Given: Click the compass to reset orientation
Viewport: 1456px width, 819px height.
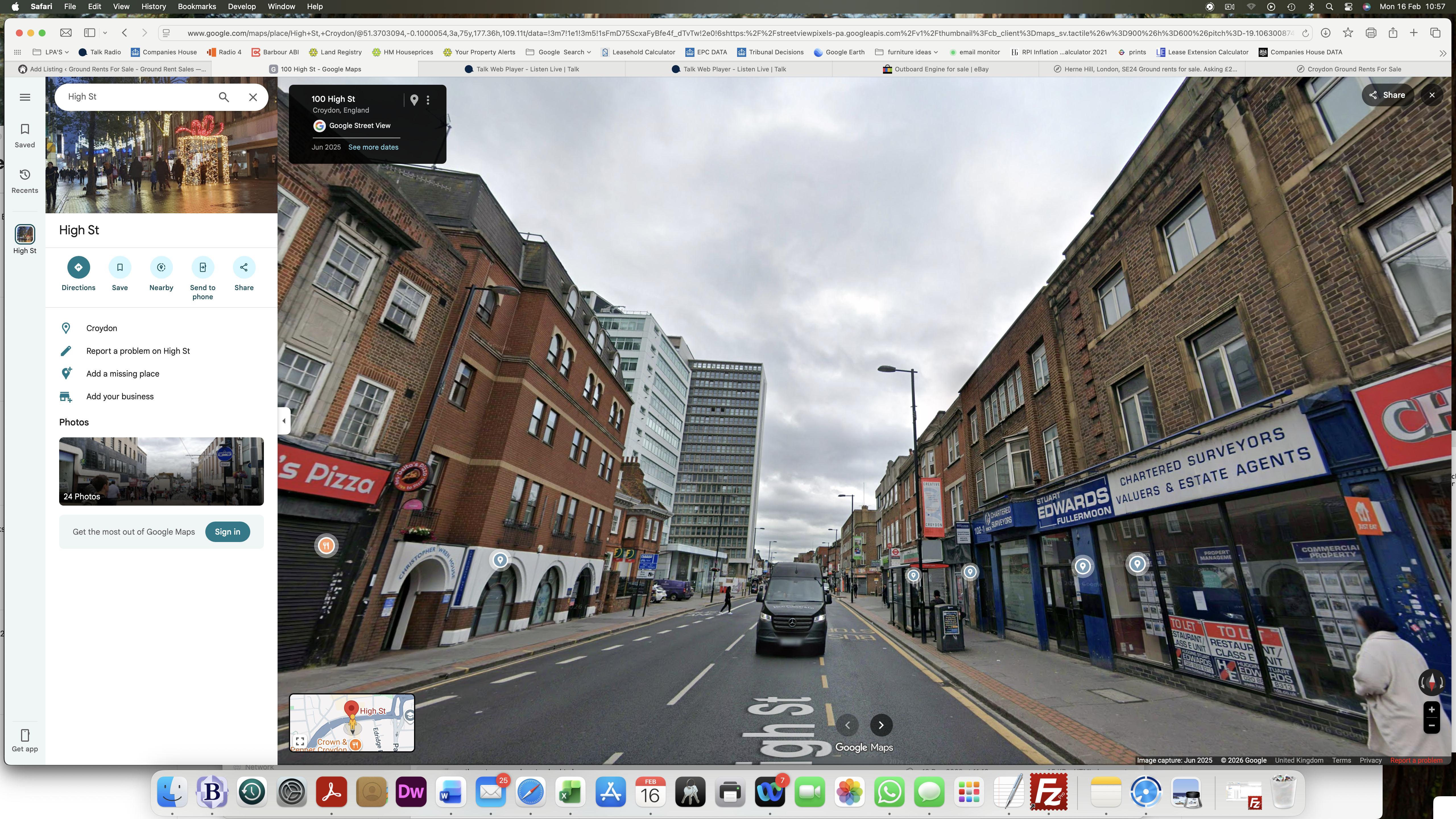Looking at the screenshot, I should (x=1432, y=682).
